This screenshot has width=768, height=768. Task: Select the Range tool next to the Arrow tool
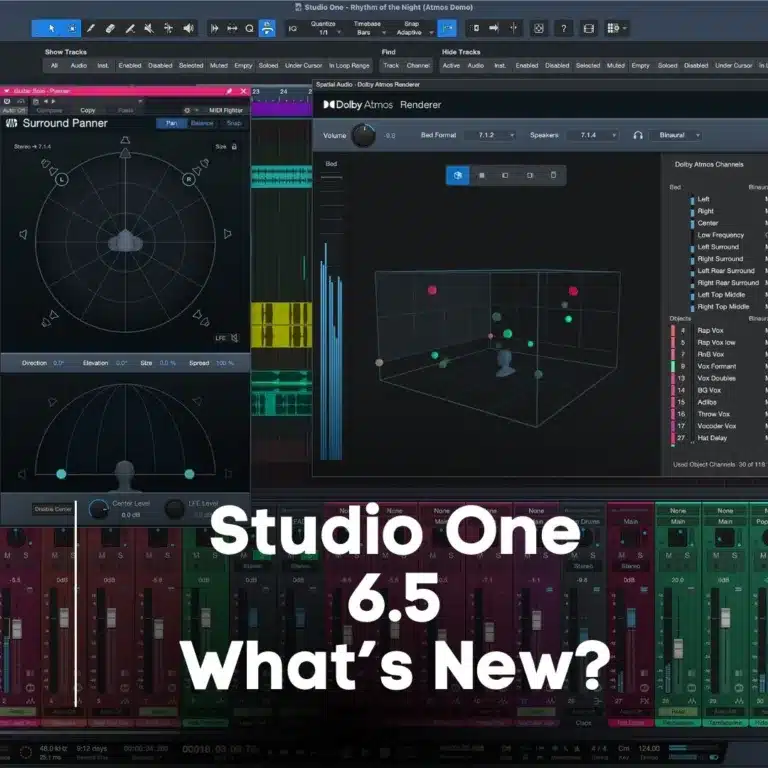click(x=72, y=28)
